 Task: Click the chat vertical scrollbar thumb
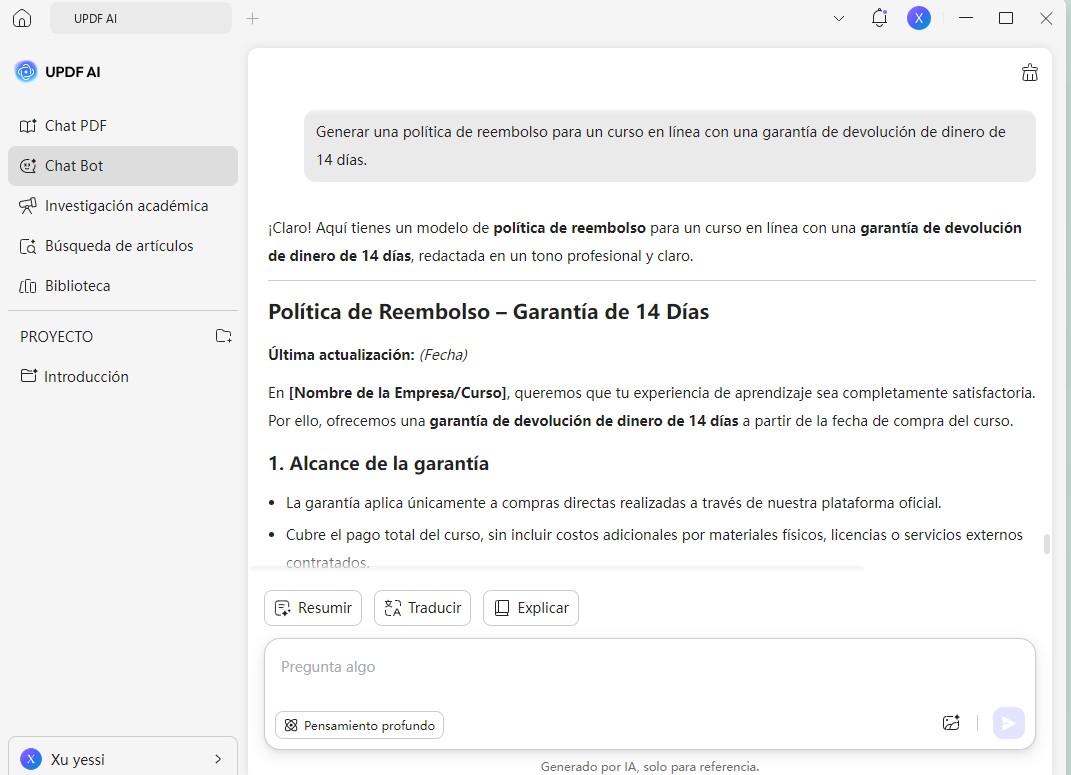pos(1047,544)
